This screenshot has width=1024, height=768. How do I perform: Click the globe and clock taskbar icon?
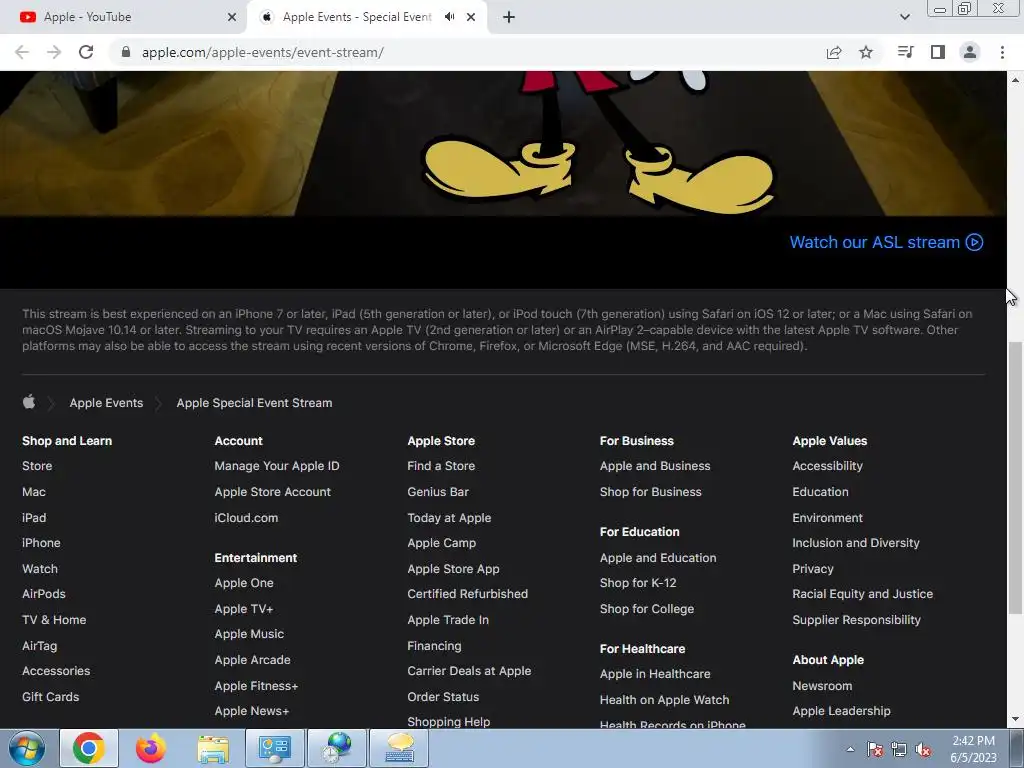click(x=337, y=748)
